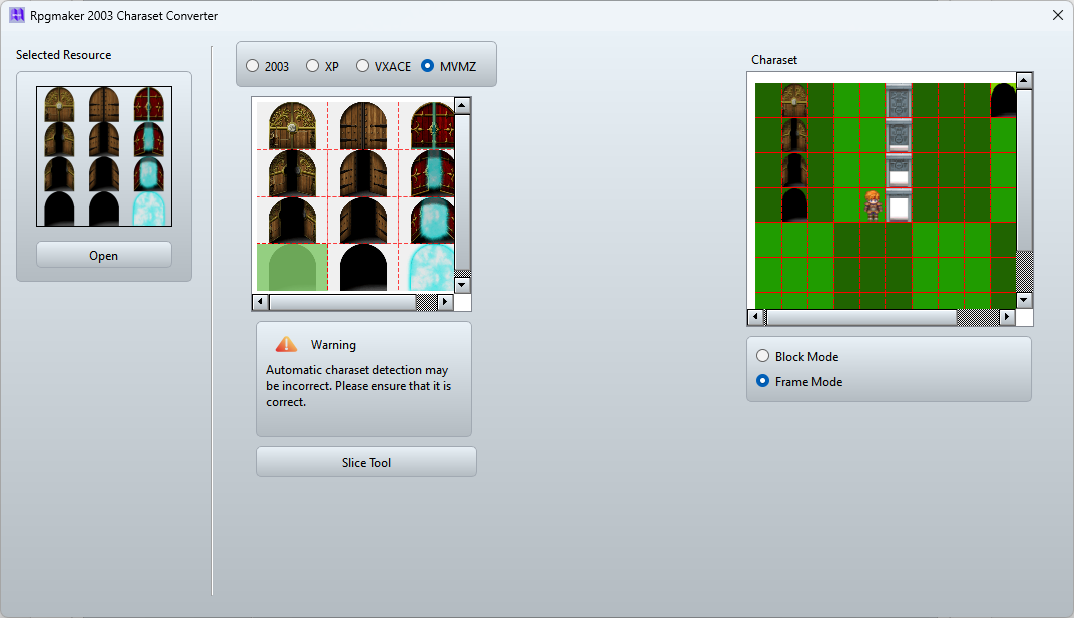Click the Charaset preview scroll down arrow
Image resolution: width=1074 pixels, height=618 pixels.
1024,299
